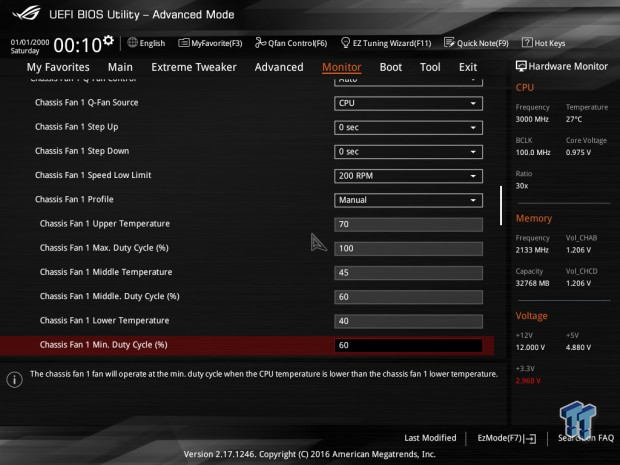Click the red +3.3V voltage reading
Viewport: 620px width, 465px height.
pyautogui.click(x=528, y=380)
